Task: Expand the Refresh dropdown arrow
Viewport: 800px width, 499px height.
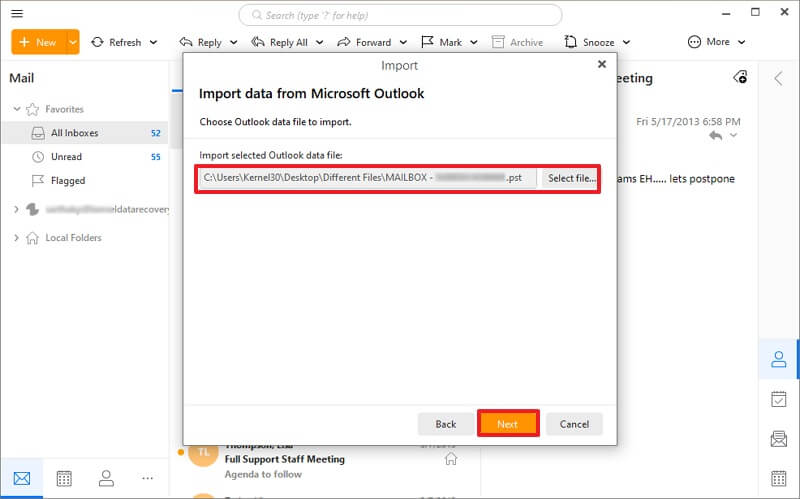Action: (154, 42)
